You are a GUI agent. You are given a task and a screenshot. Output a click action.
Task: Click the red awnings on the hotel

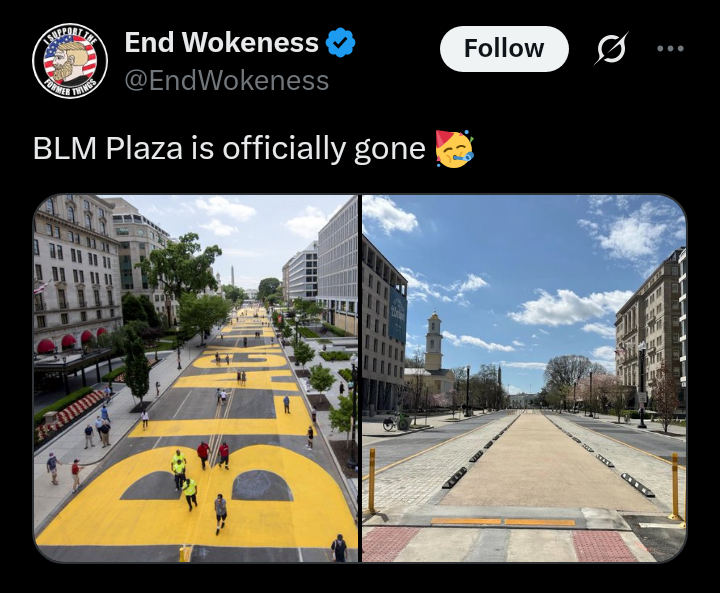[x=71, y=341]
